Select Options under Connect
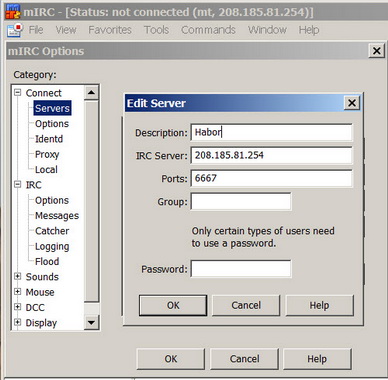Screen dimensions: 388x380 [x=52, y=124]
